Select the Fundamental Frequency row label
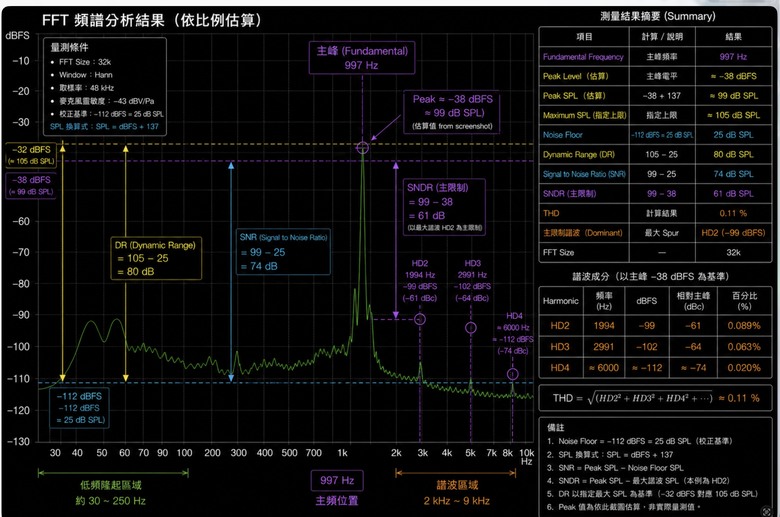 tap(583, 57)
